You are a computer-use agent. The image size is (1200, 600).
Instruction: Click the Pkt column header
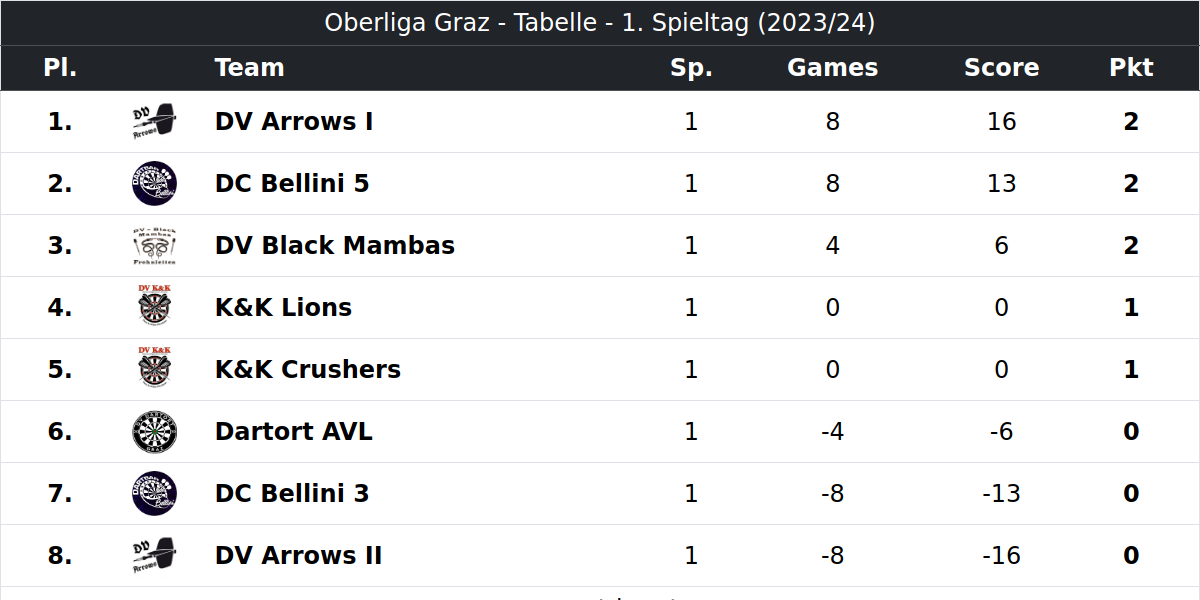click(1131, 68)
